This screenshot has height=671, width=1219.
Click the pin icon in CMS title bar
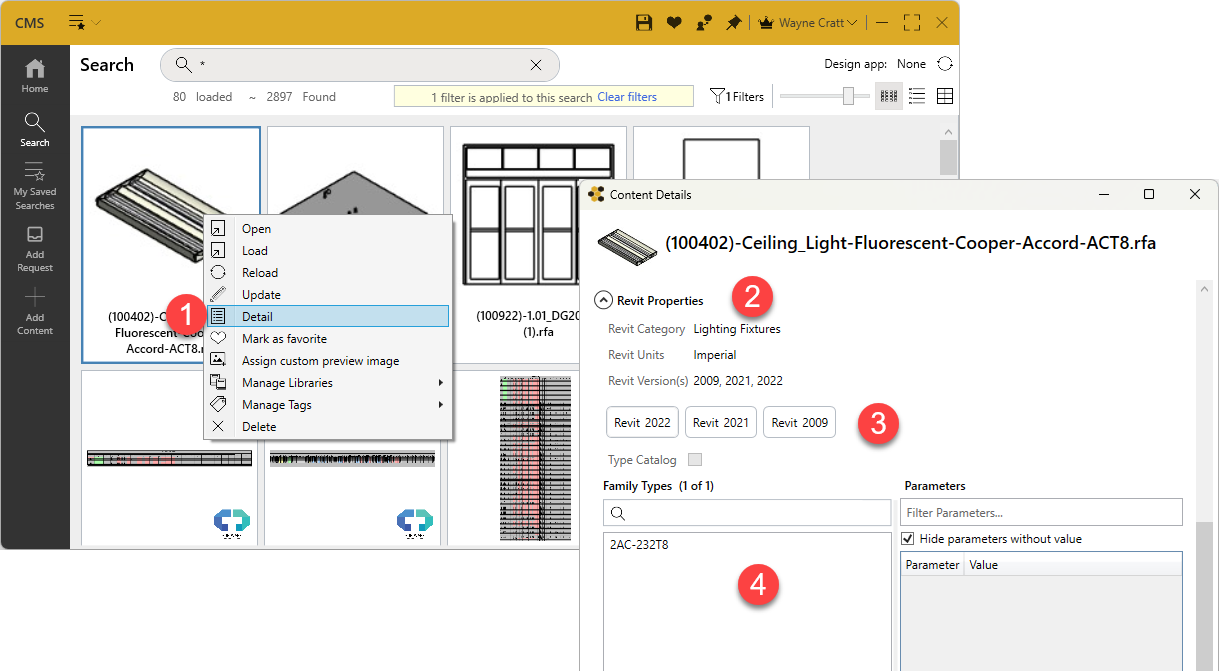coord(734,22)
